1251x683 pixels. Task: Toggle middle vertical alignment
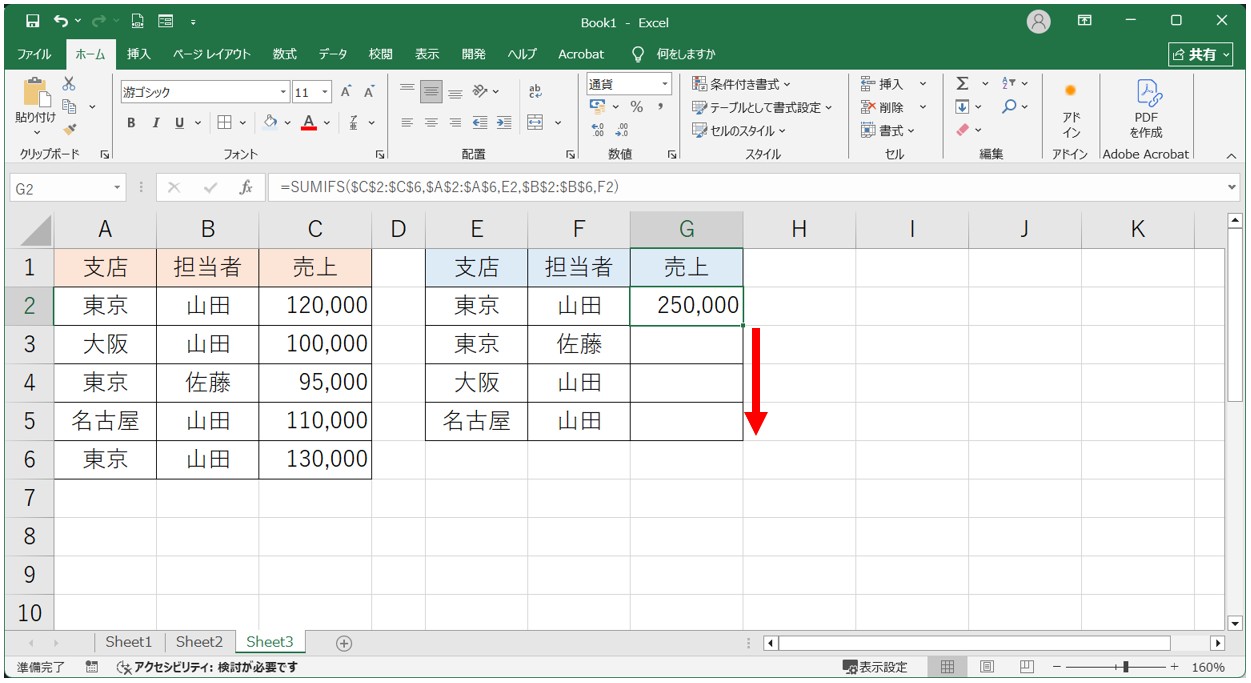coord(431,92)
